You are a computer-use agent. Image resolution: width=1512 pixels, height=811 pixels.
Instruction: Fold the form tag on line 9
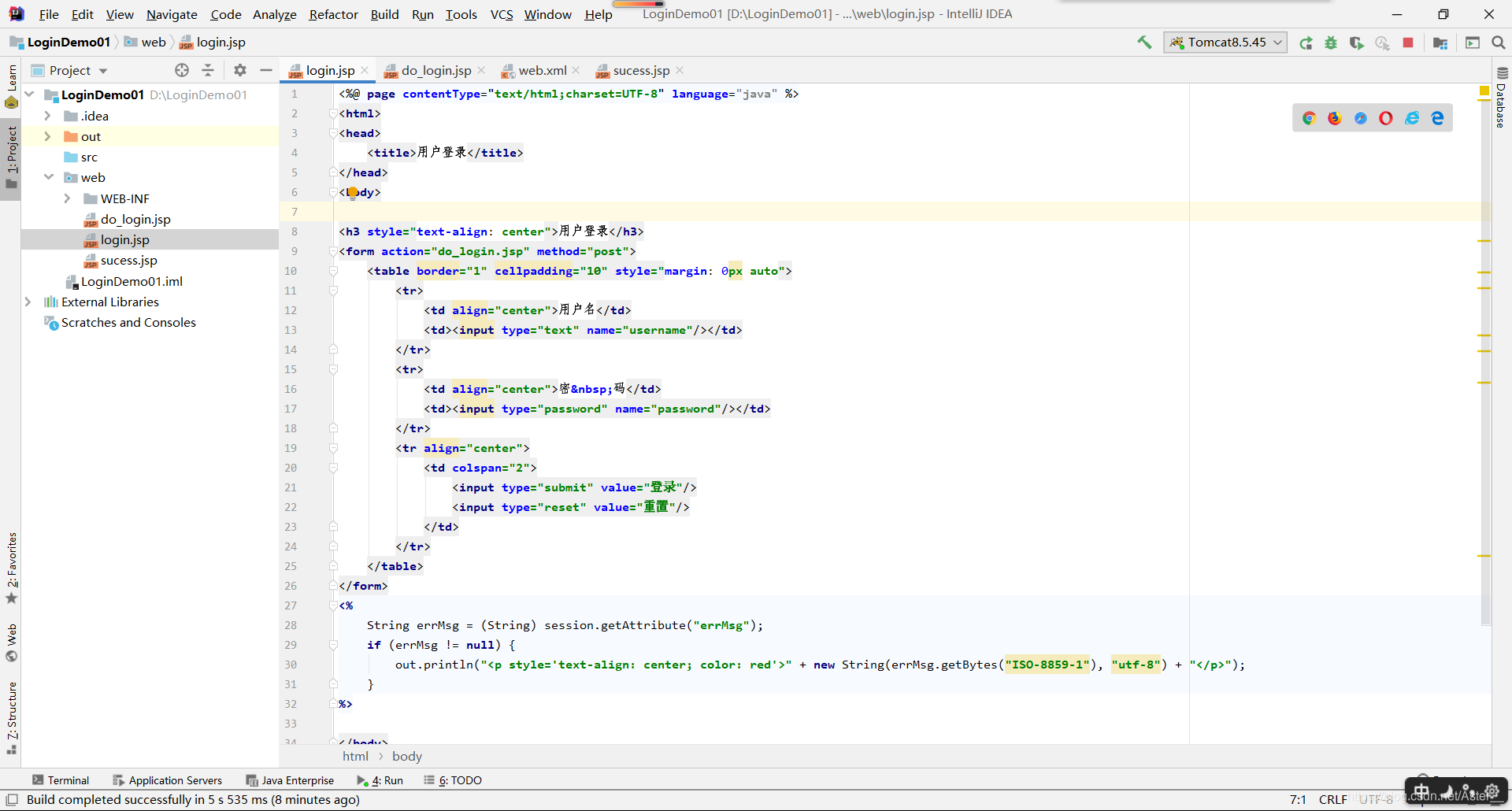click(x=333, y=251)
